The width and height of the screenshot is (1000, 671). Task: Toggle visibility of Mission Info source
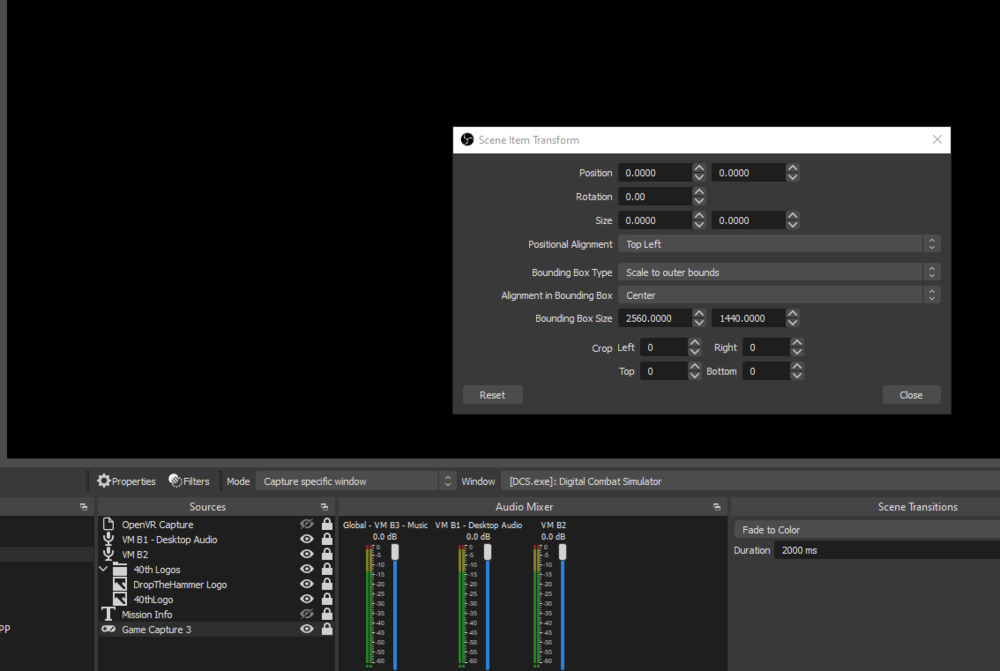307,614
